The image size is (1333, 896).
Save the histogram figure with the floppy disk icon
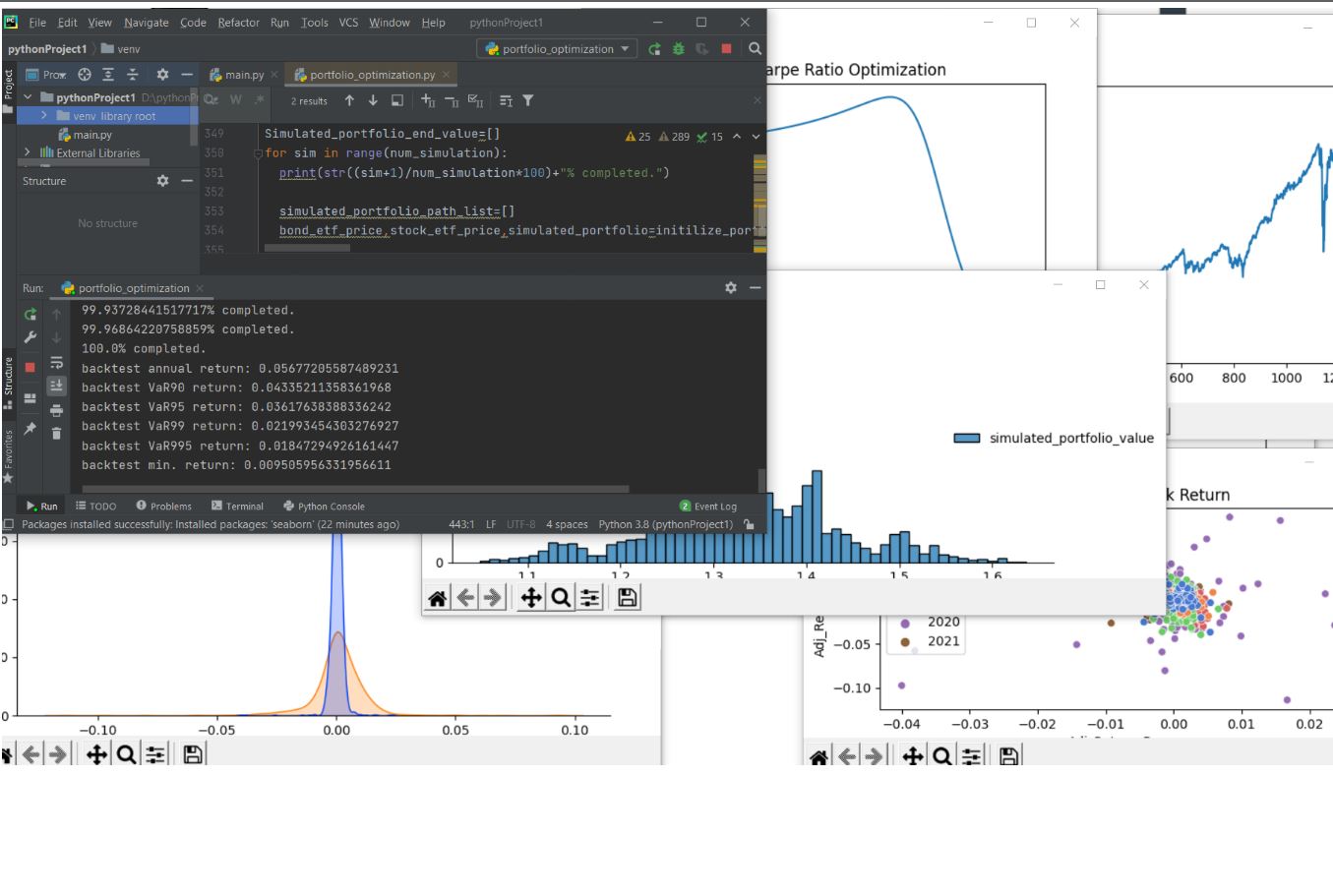click(x=627, y=597)
